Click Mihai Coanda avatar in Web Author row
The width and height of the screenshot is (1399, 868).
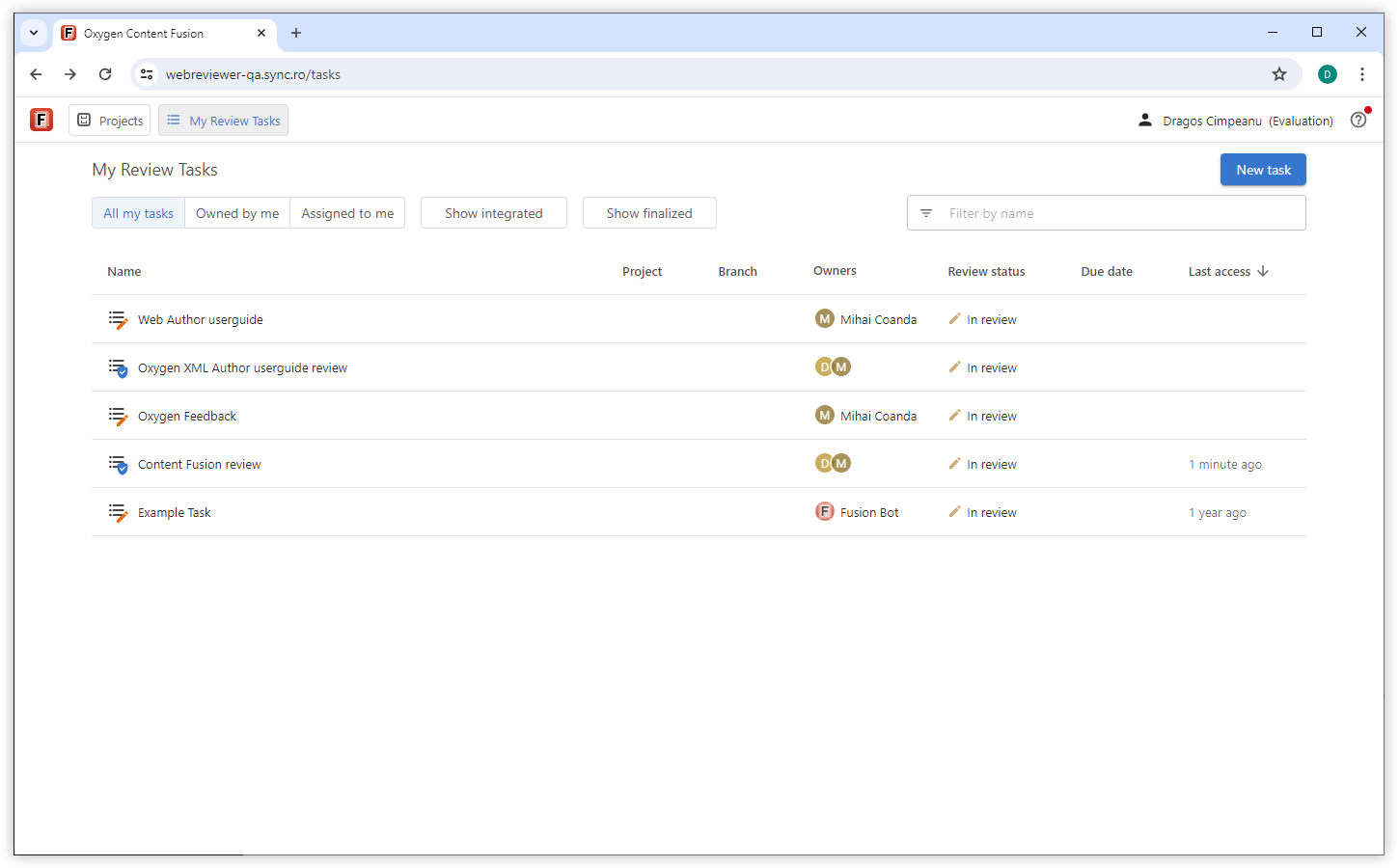(825, 318)
